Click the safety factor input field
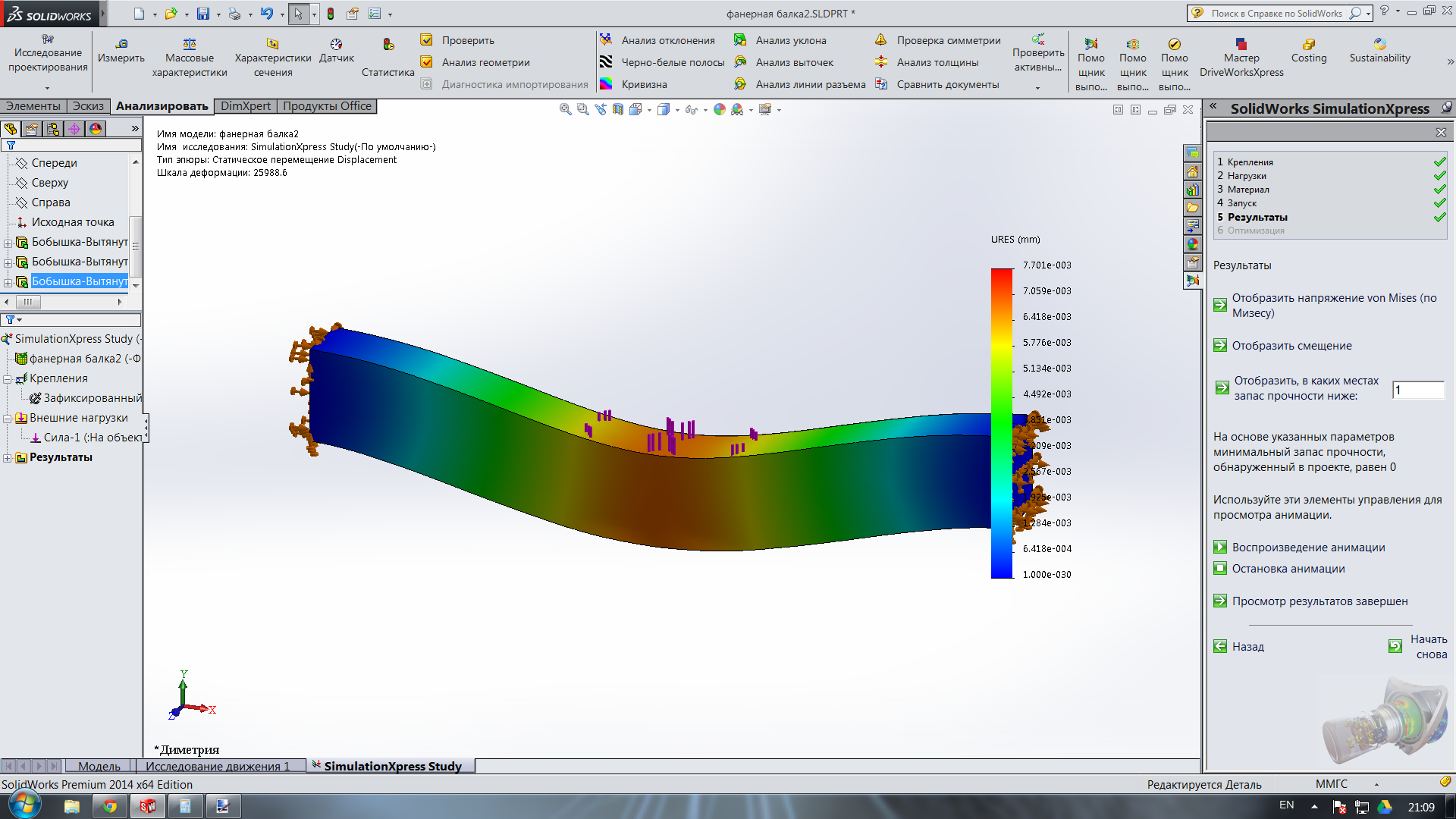 (x=1418, y=390)
